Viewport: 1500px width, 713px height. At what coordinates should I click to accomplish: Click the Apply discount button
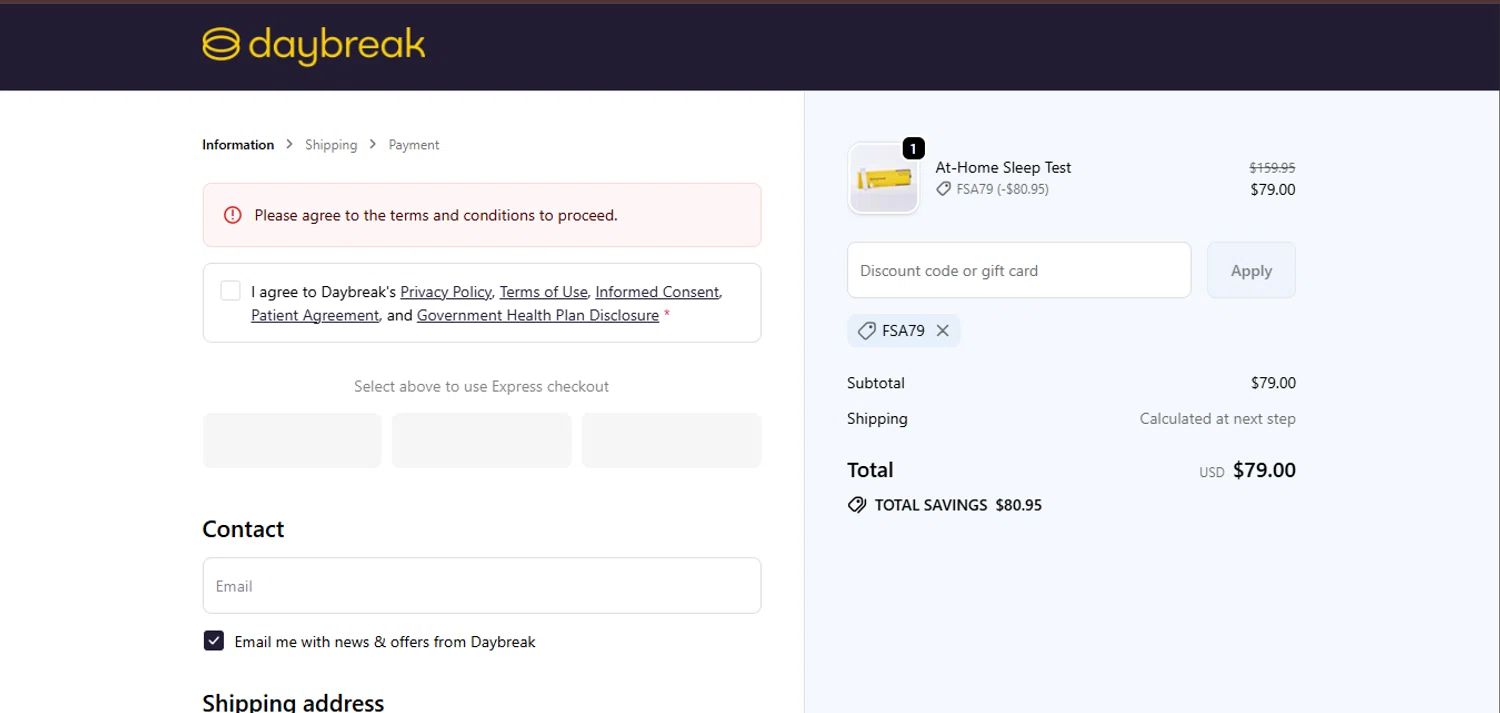click(1251, 270)
